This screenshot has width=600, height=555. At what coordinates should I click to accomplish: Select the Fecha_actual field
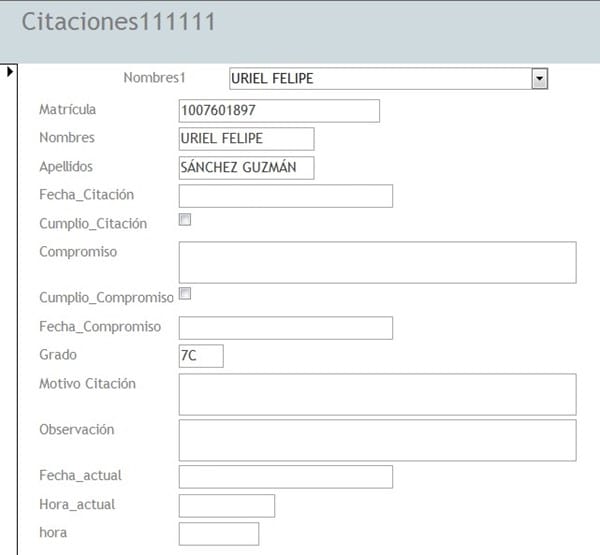coord(285,476)
